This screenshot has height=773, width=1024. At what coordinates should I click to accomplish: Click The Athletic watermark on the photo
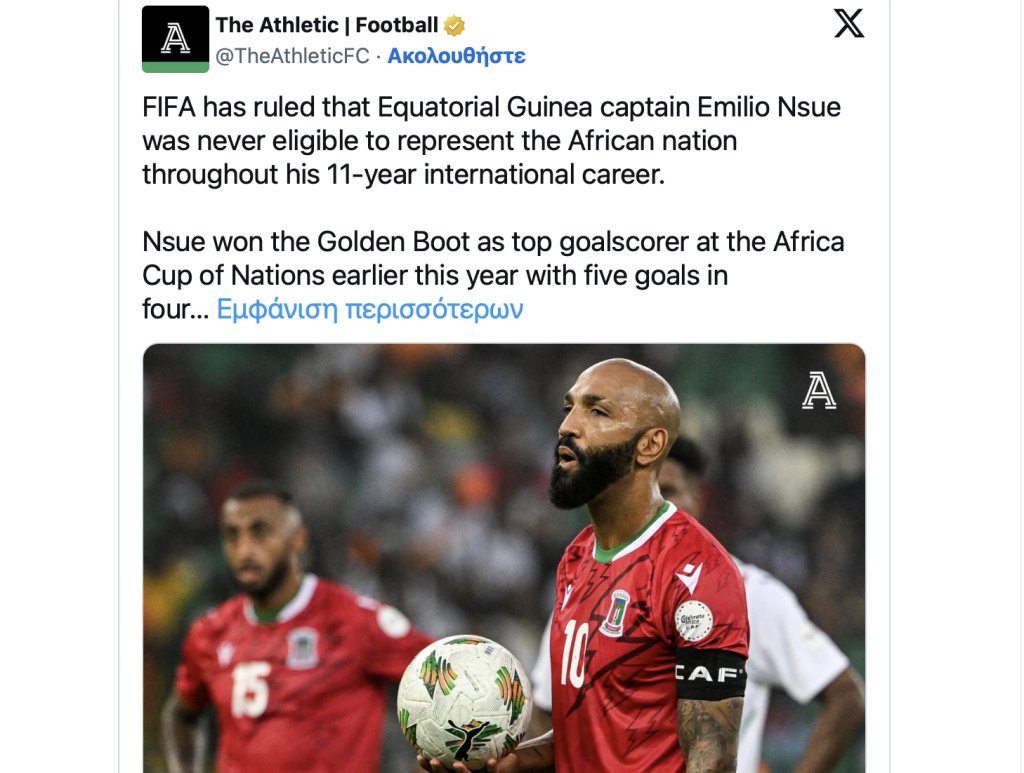pos(818,390)
